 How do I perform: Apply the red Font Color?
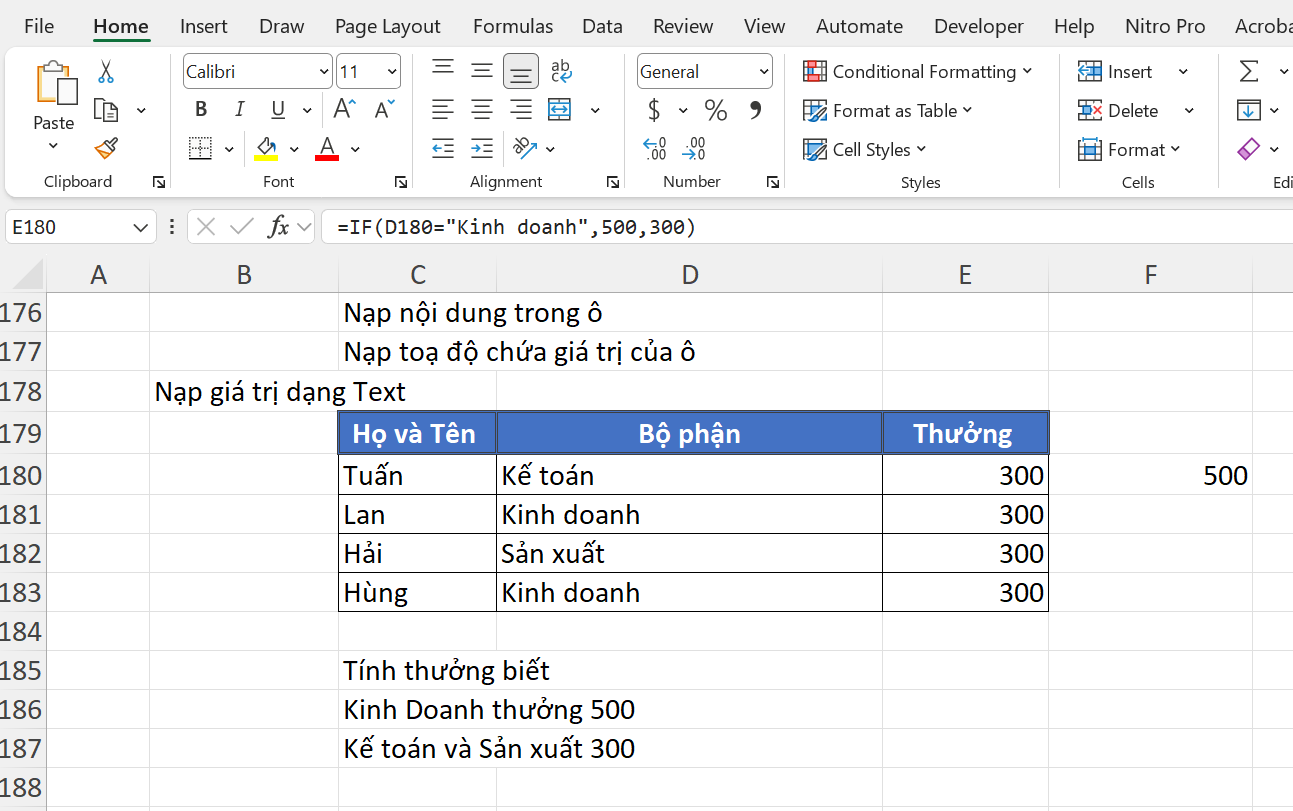tap(327, 149)
